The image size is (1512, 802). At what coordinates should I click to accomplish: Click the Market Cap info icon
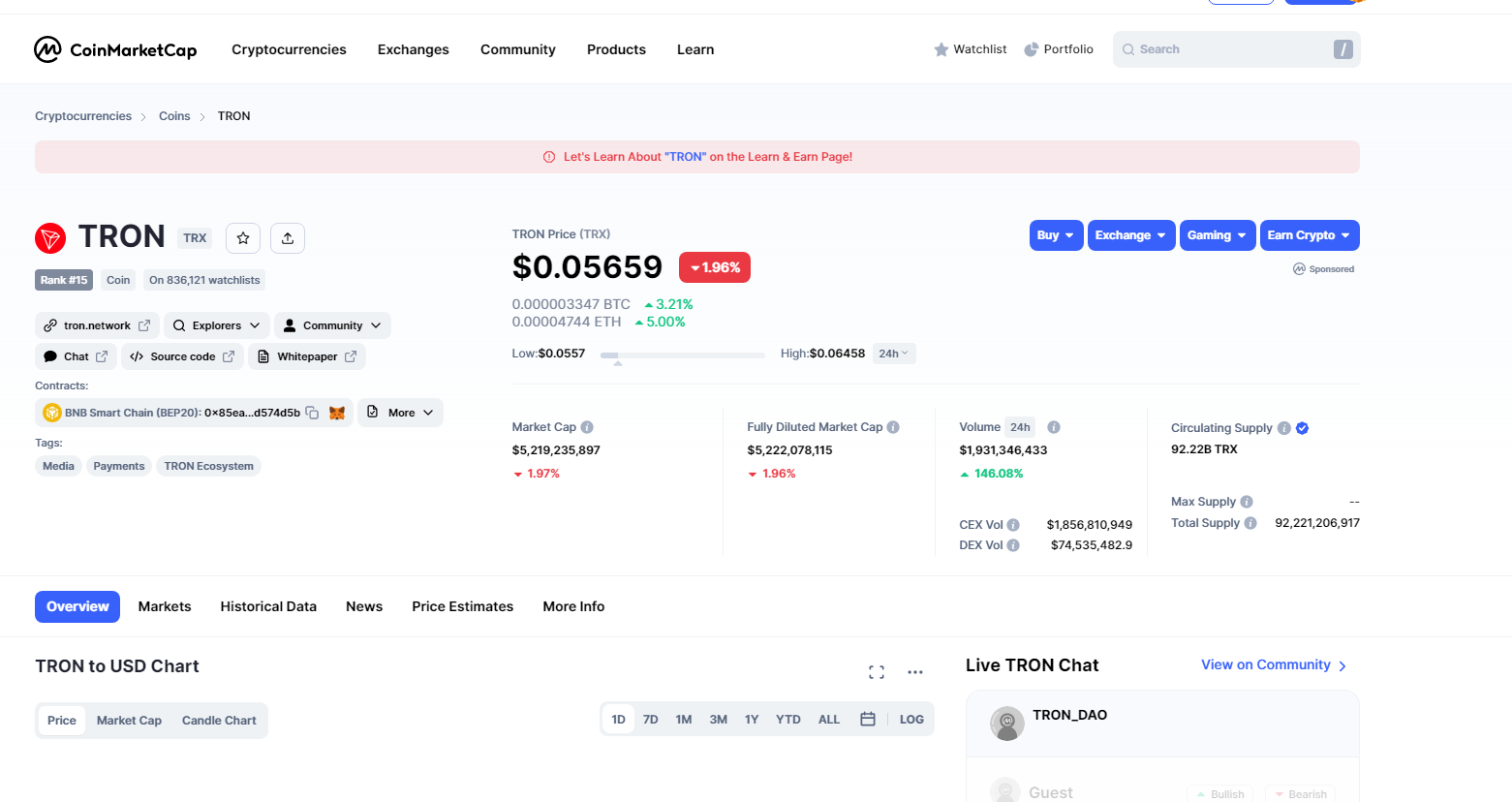pyautogui.click(x=587, y=427)
